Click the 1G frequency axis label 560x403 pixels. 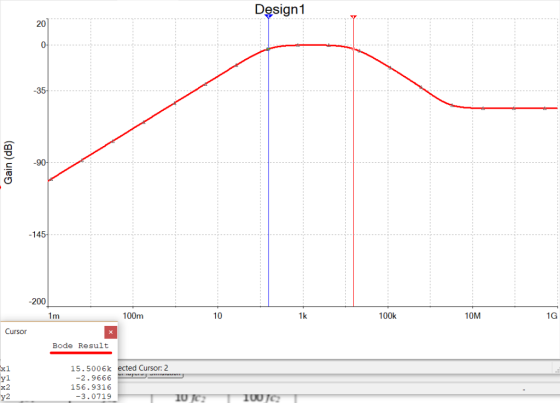point(552,316)
